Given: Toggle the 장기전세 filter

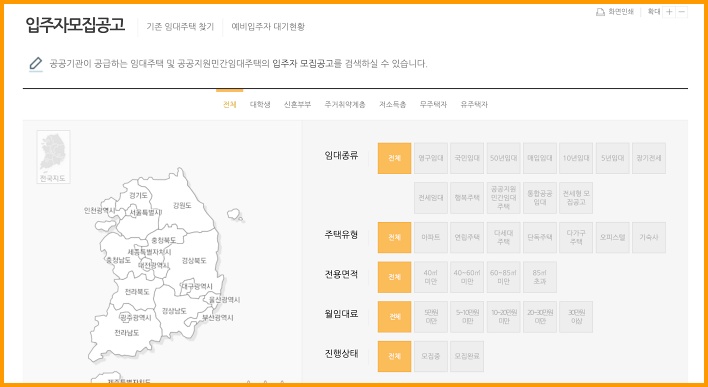Looking at the screenshot, I should tap(649, 159).
